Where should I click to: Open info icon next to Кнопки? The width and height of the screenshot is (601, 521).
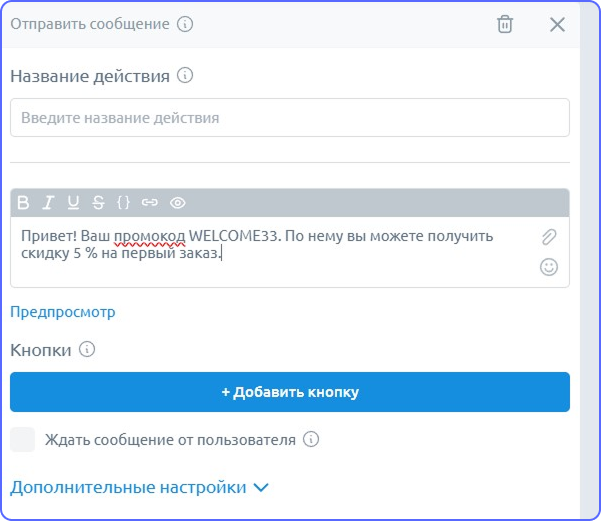tap(87, 349)
